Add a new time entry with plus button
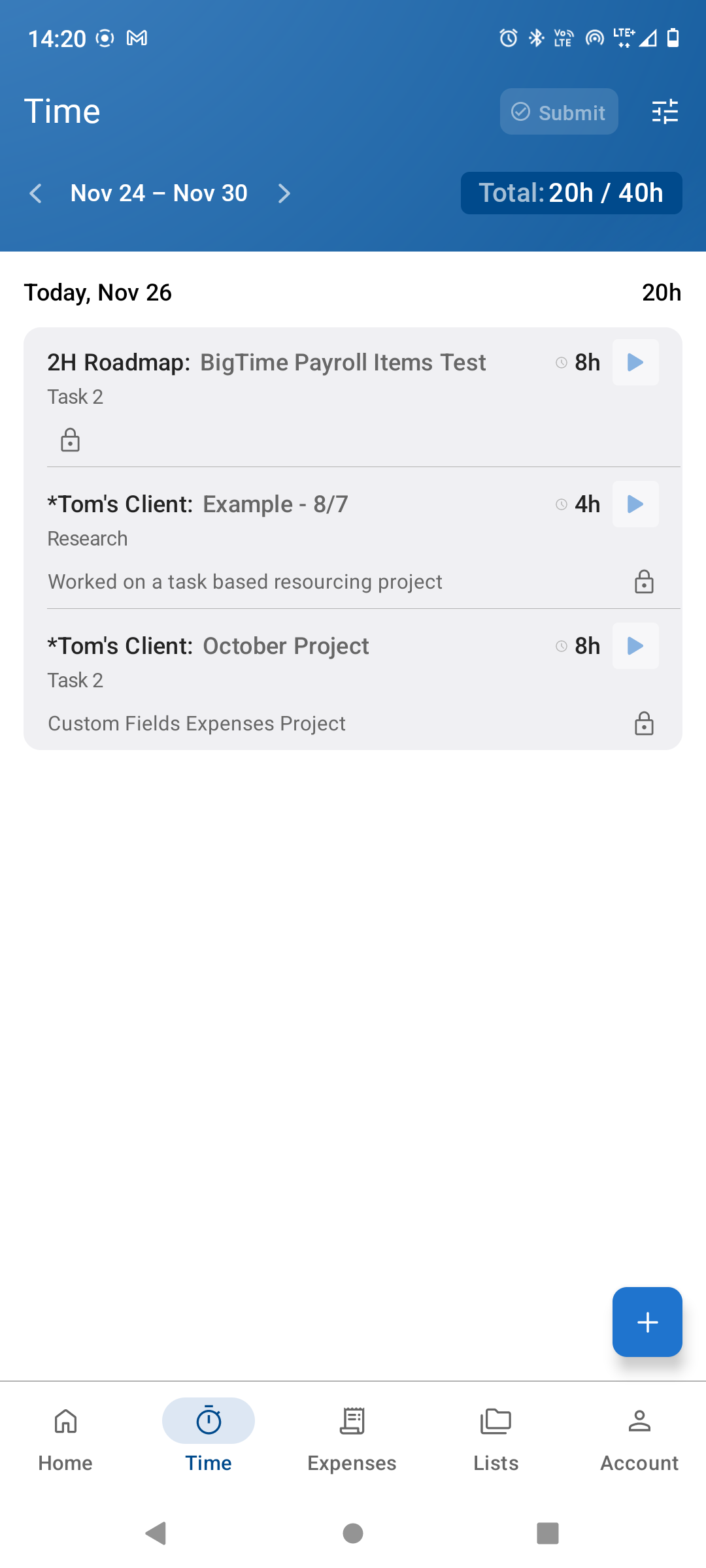706x1568 pixels. click(647, 1322)
